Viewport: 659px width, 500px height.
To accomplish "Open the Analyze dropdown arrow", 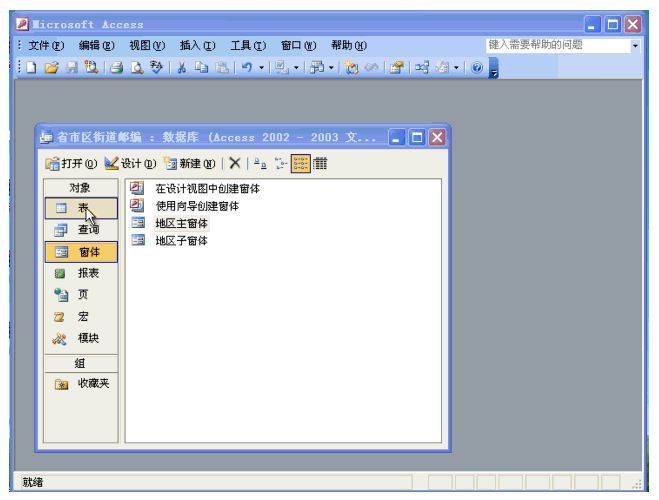I will (x=331, y=68).
